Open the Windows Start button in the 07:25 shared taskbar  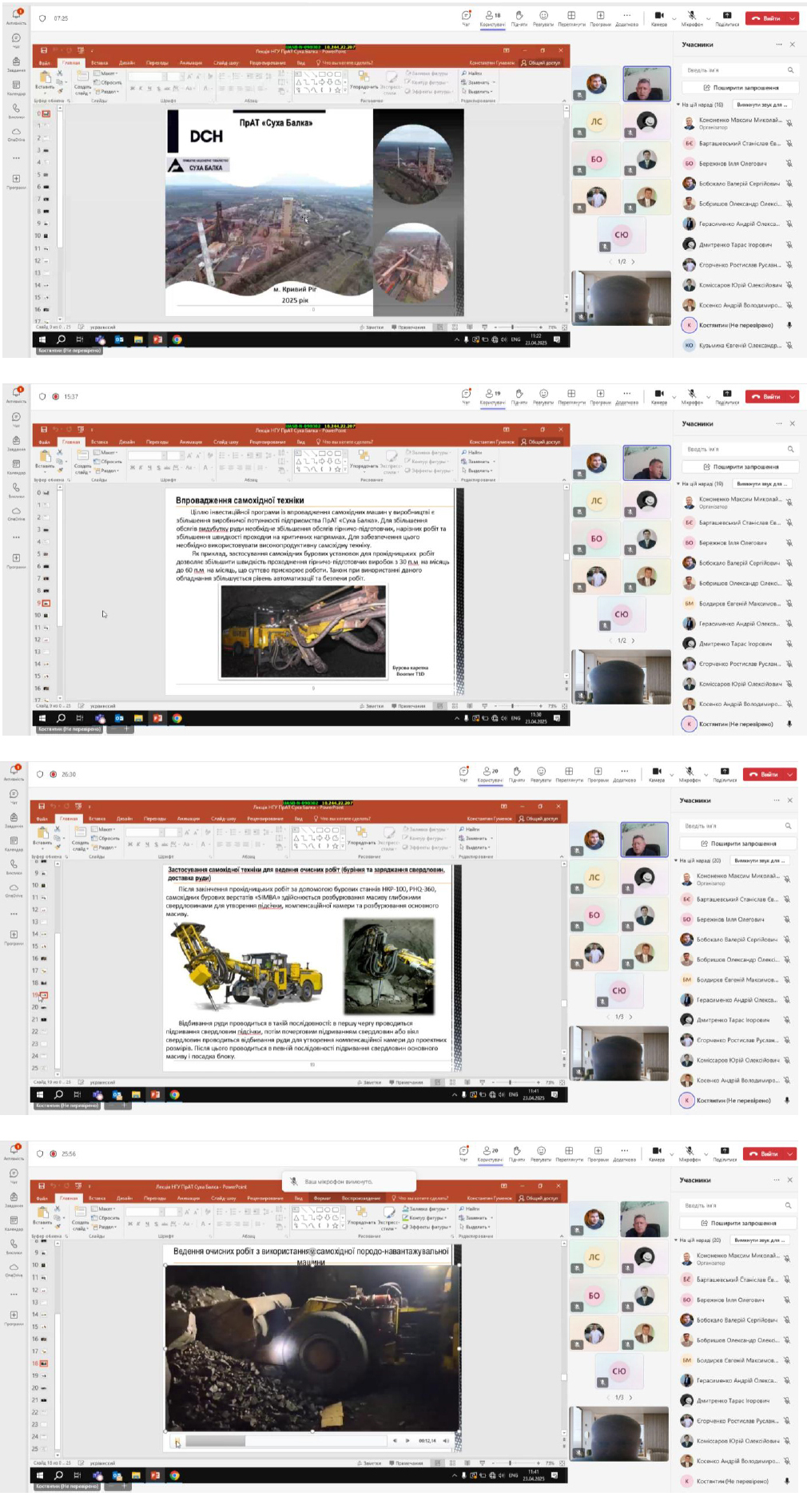click(42, 339)
